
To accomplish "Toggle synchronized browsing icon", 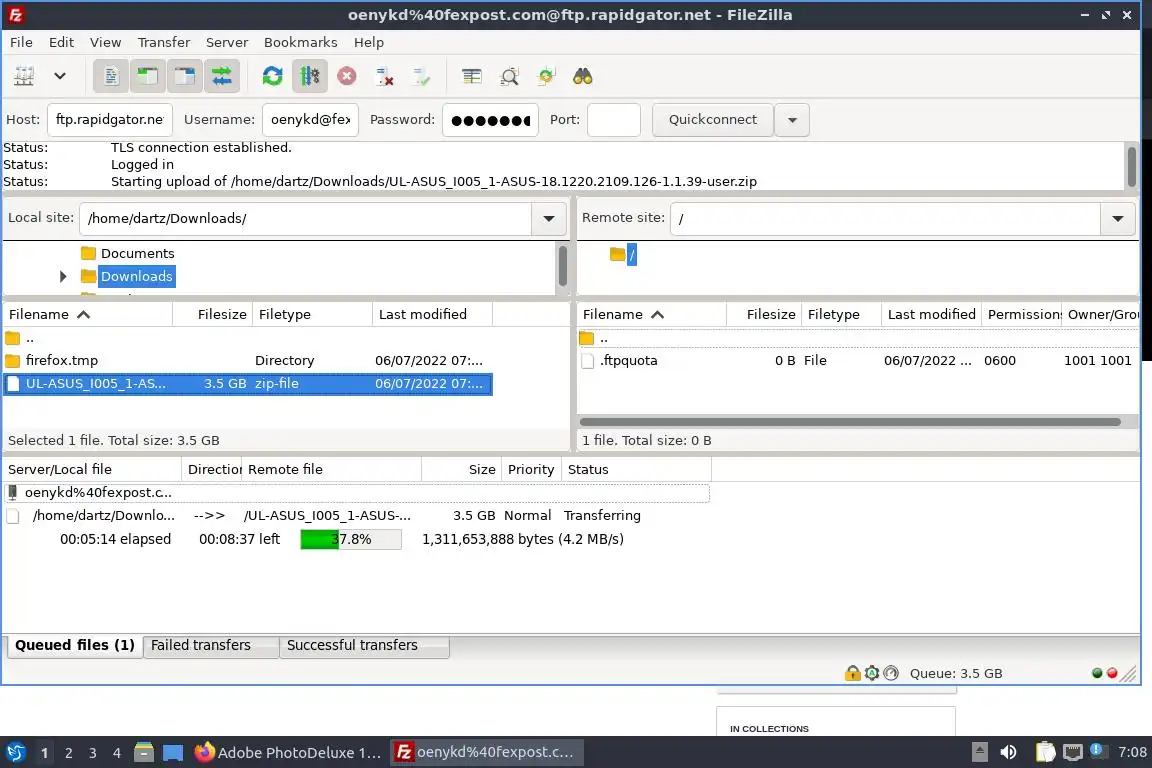I will (546, 76).
